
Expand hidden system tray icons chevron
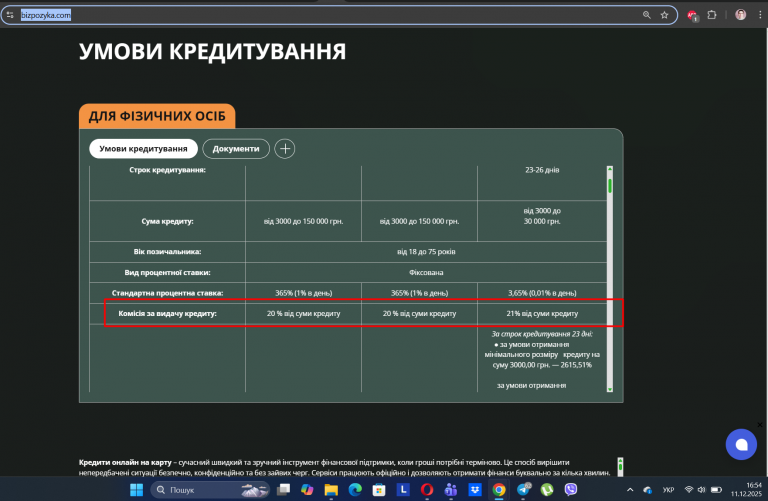point(630,490)
